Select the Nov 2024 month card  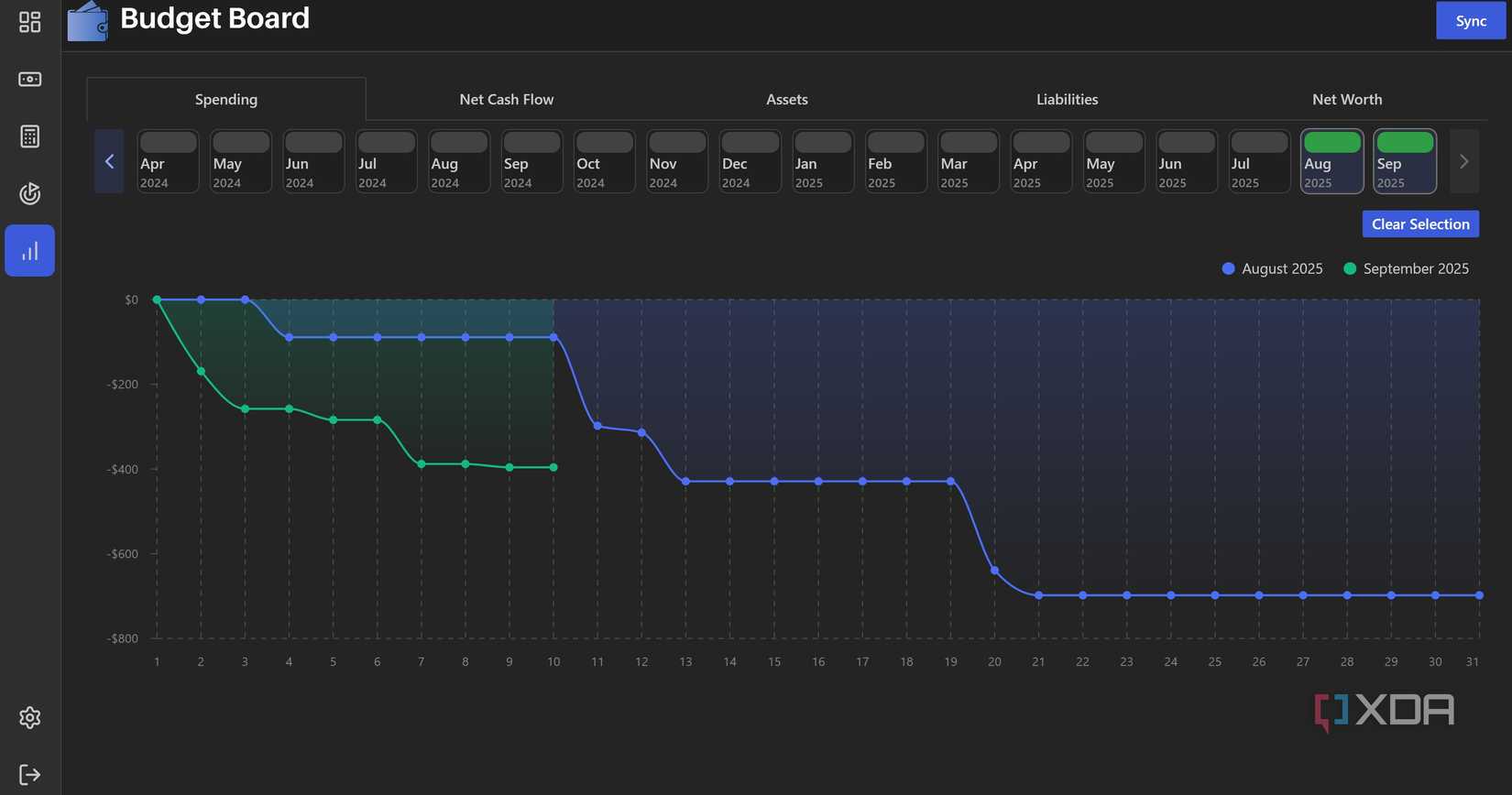pyautogui.click(x=677, y=161)
